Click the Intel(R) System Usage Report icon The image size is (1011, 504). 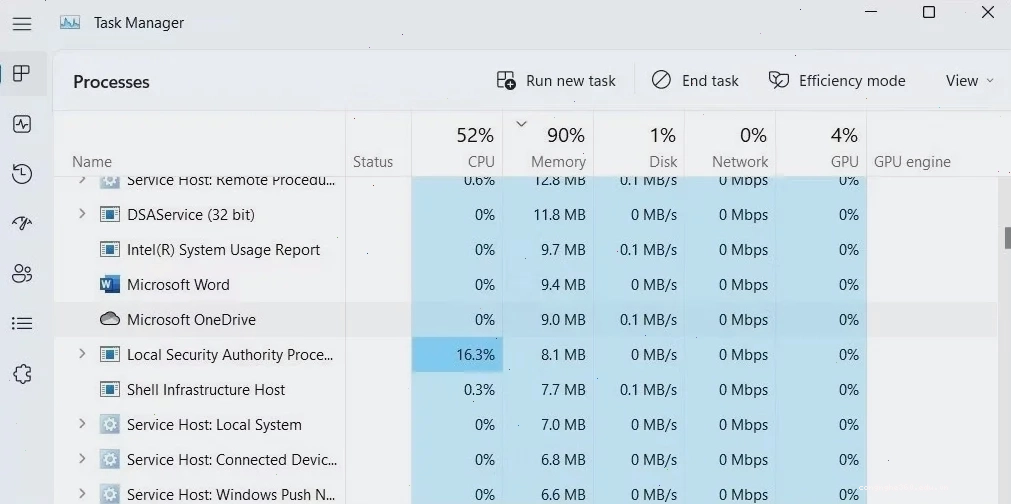pyautogui.click(x=110, y=249)
